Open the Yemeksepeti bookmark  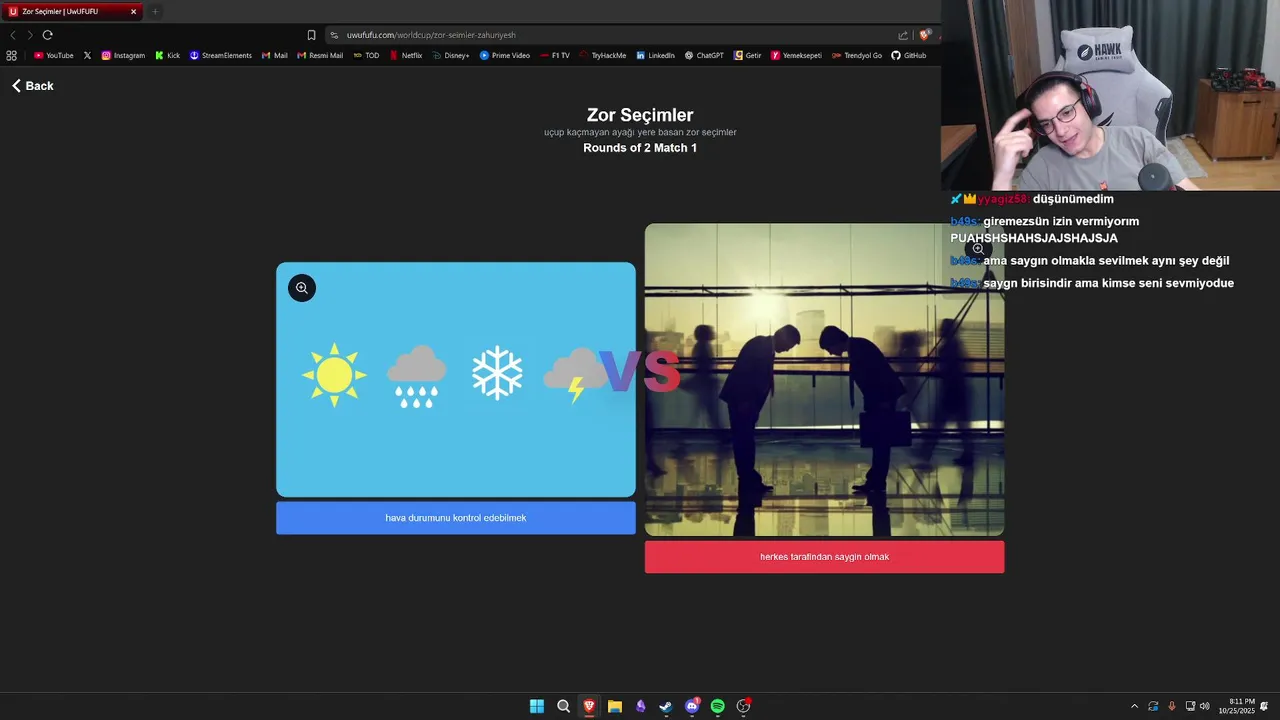796,56
